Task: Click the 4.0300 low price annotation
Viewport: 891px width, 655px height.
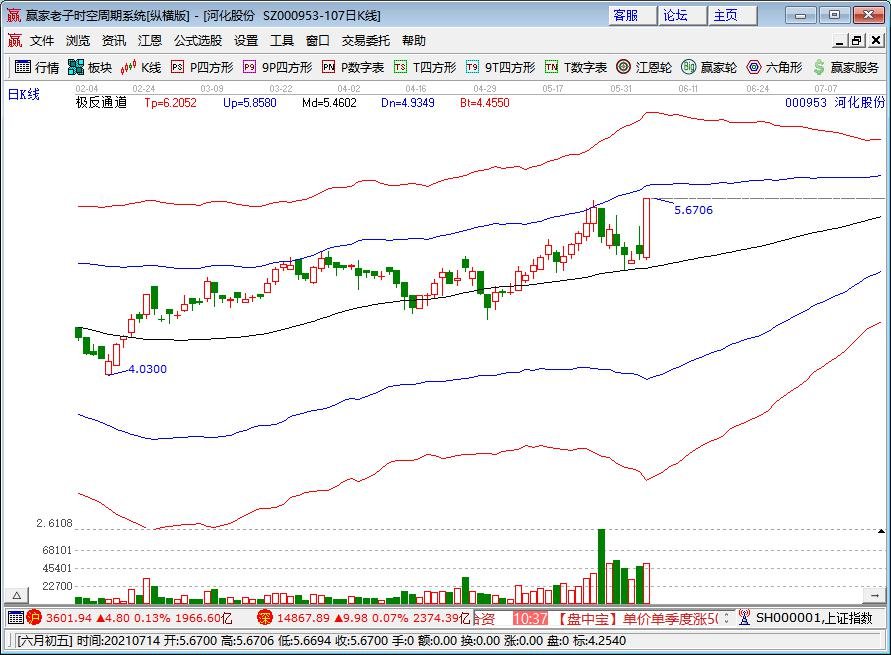Action: pos(147,369)
